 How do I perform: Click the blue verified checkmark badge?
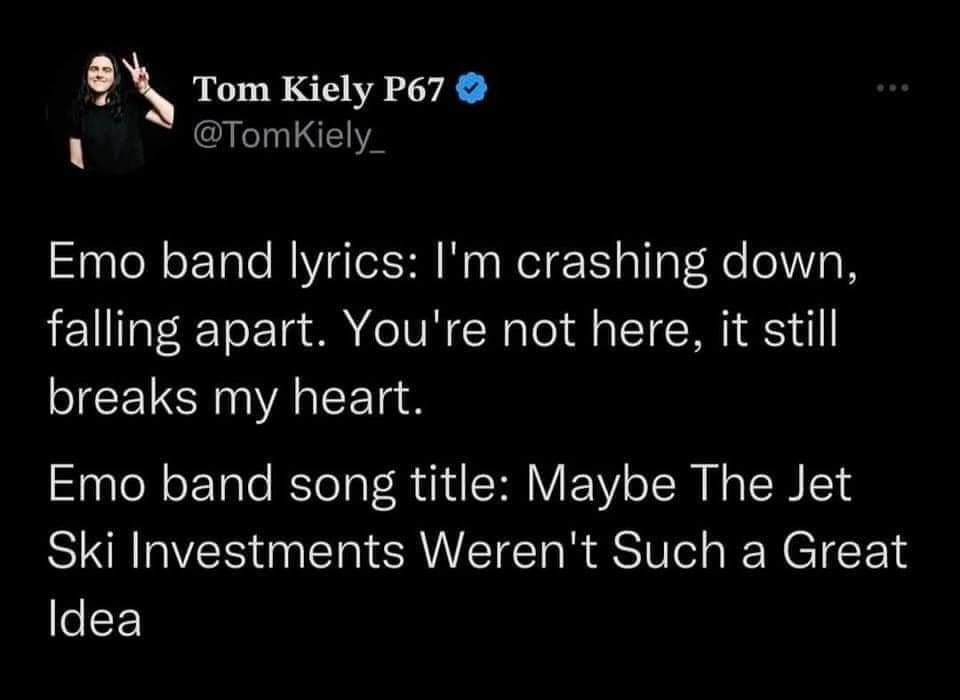click(x=471, y=91)
